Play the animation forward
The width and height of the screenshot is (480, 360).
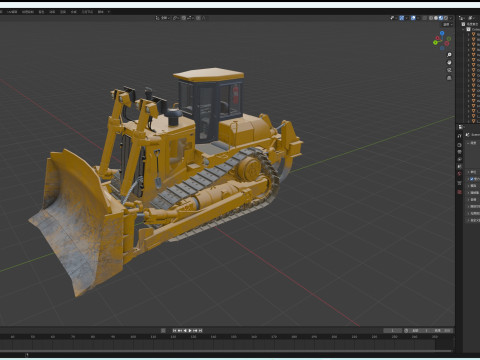(x=190, y=330)
